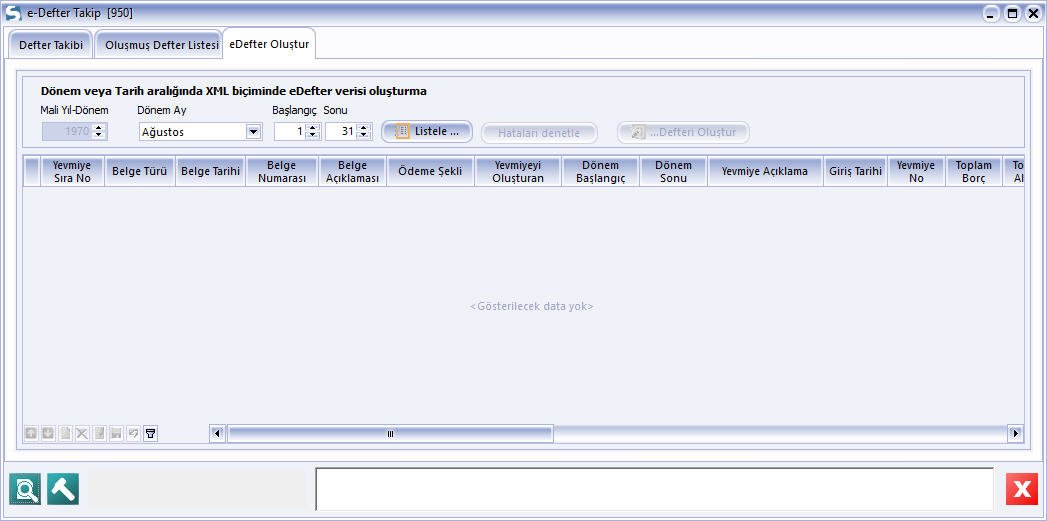The height and width of the screenshot is (521, 1047).
Task: Click the Defteri Oluştur button
Action: click(x=683, y=132)
